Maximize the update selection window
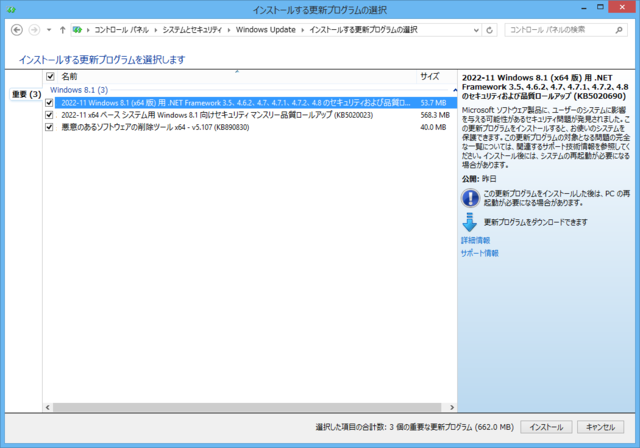640x448 pixels. click(x=600, y=7)
